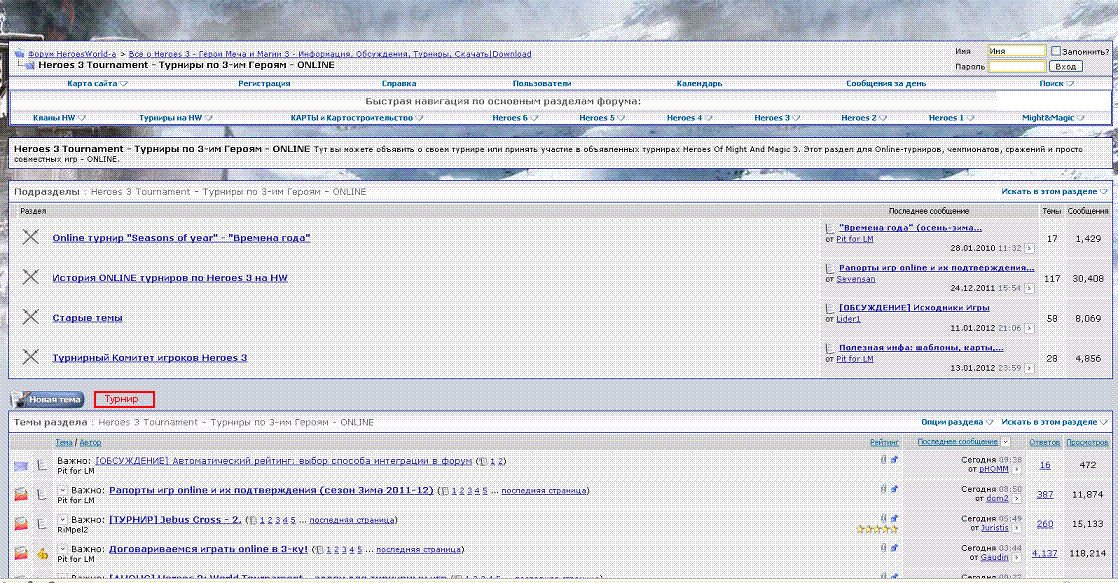Open КАРТЫ и Картостроительство dropdown
The height and width of the screenshot is (583, 1118).
click(x=357, y=118)
